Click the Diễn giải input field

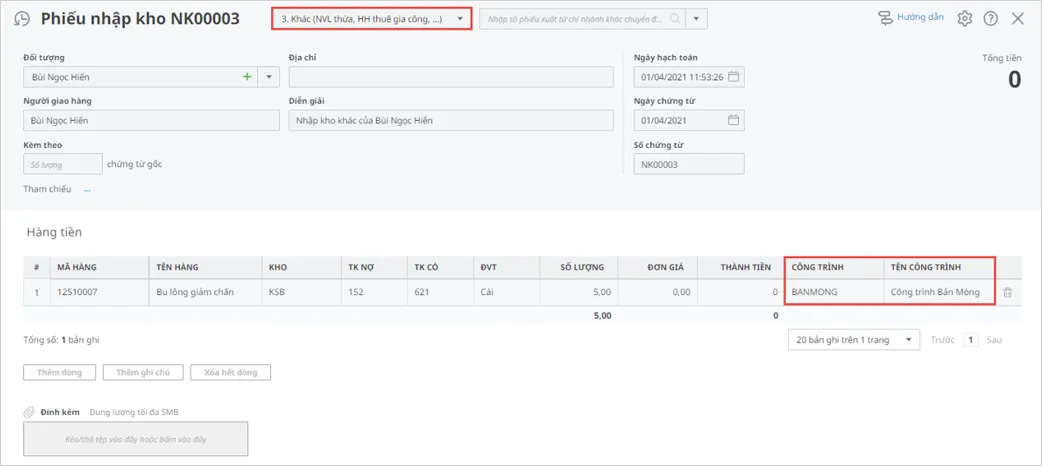[450, 121]
